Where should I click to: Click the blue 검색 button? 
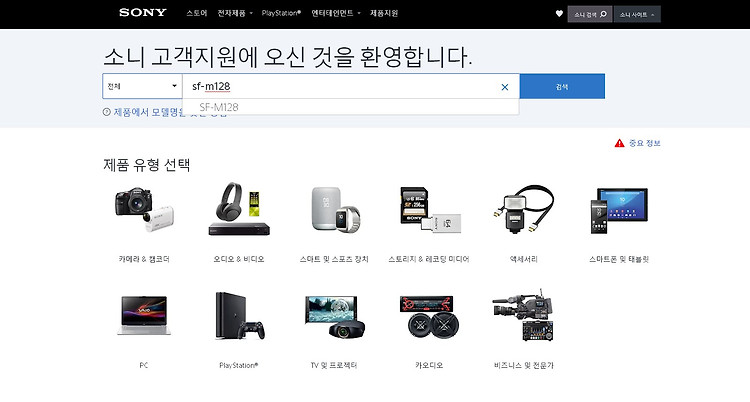562,87
